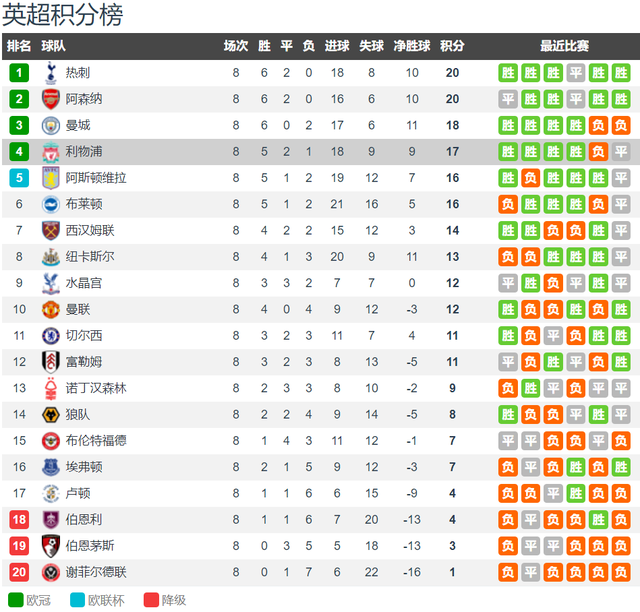Click the green 欧冠 legend swatch
Screen dimensions: 640x612
coord(13,600)
